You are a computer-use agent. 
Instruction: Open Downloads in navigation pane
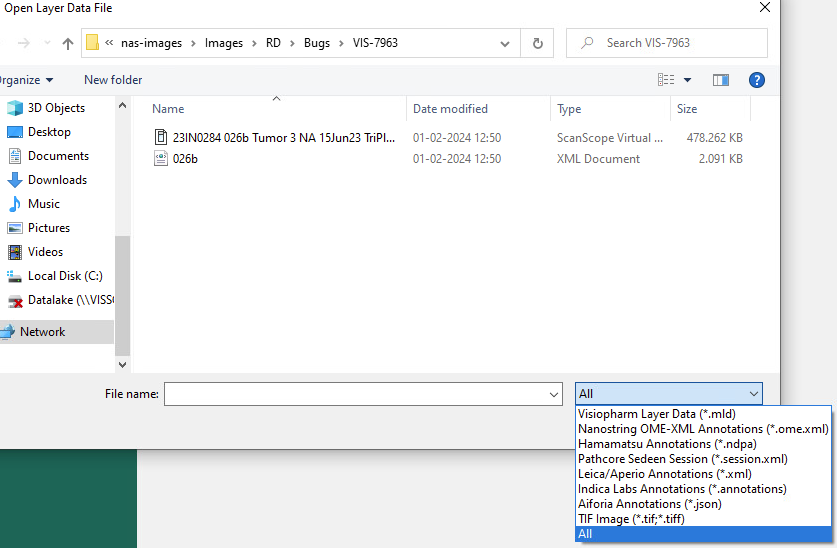point(57,180)
